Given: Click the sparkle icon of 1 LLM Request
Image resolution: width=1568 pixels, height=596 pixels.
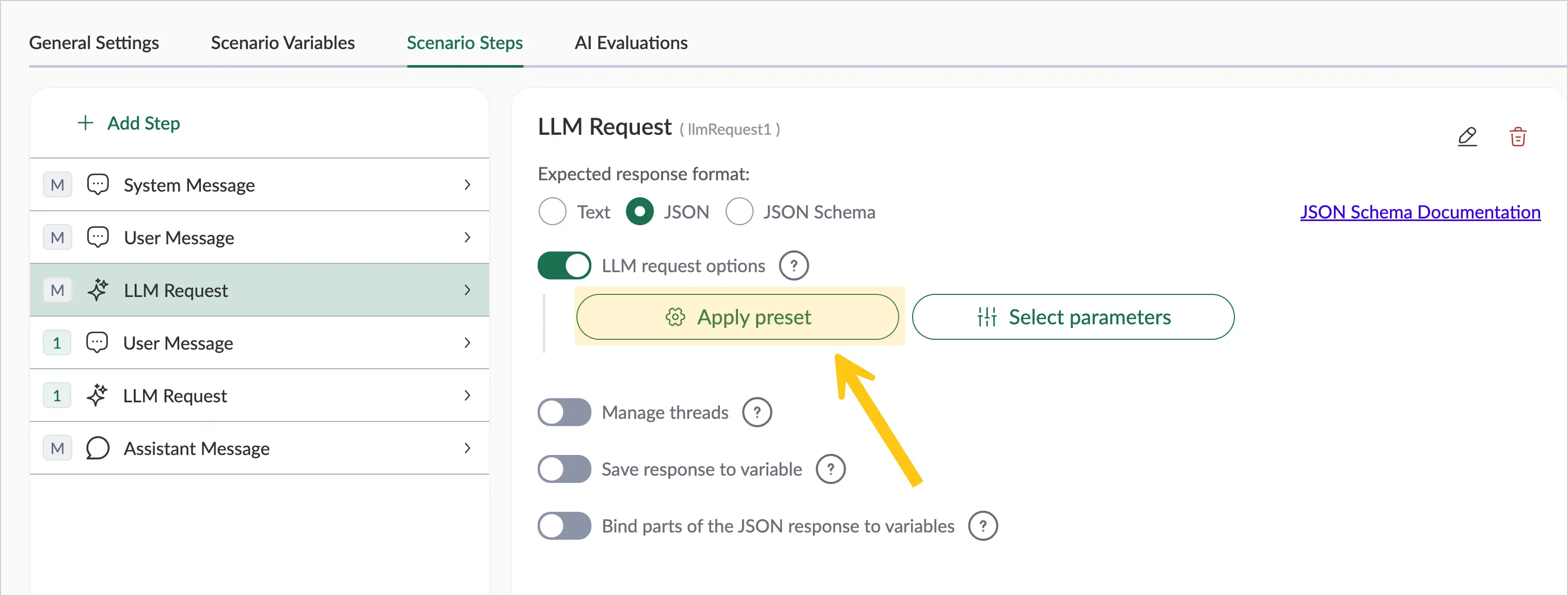Looking at the screenshot, I should point(97,395).
